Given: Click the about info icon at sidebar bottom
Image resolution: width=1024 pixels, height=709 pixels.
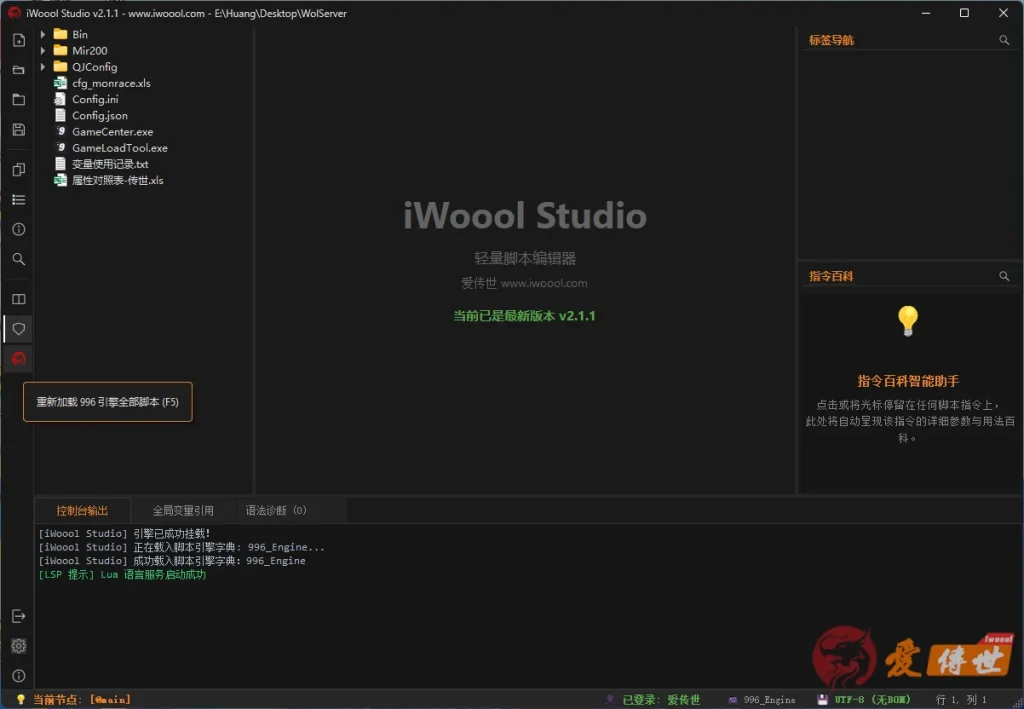Looking at the screenshot, I should [19, 676].
